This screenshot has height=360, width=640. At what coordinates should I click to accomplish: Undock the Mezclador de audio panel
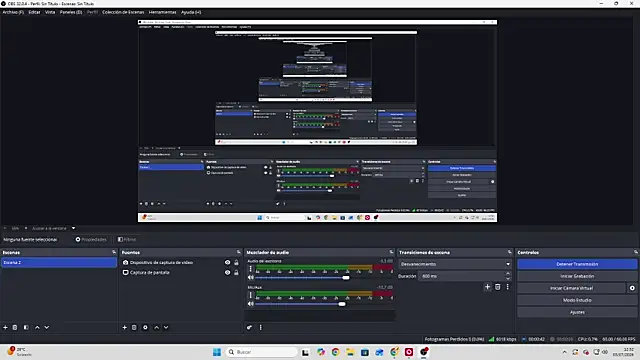tap(391, 252)
